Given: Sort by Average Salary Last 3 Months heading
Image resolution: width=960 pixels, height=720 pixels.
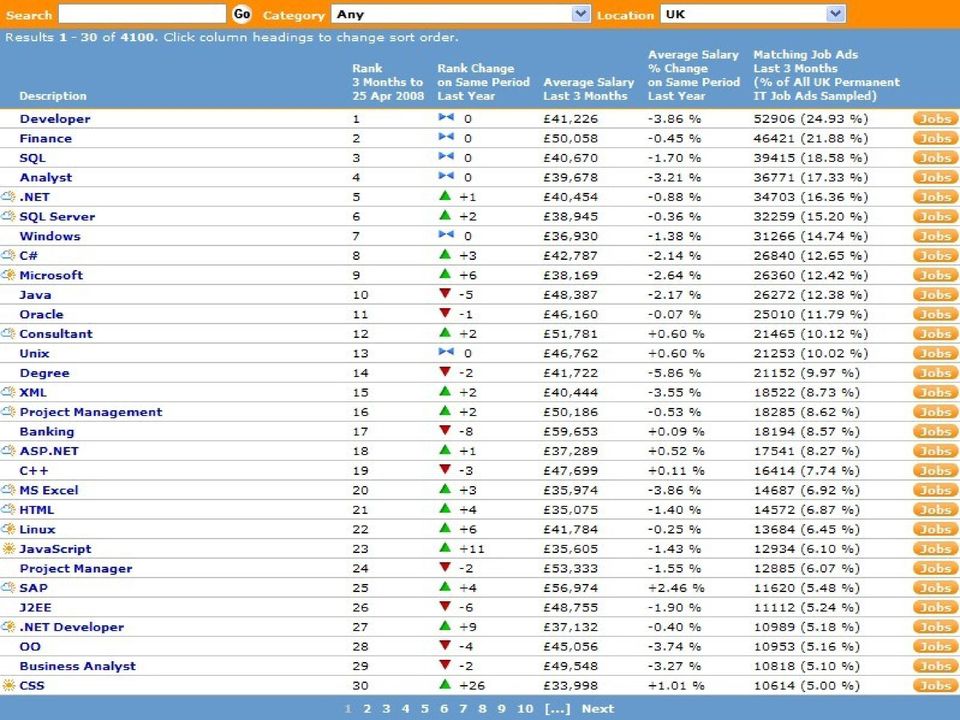Looking at the screenshot, I should pyautogui.click(x=588, y=89).
